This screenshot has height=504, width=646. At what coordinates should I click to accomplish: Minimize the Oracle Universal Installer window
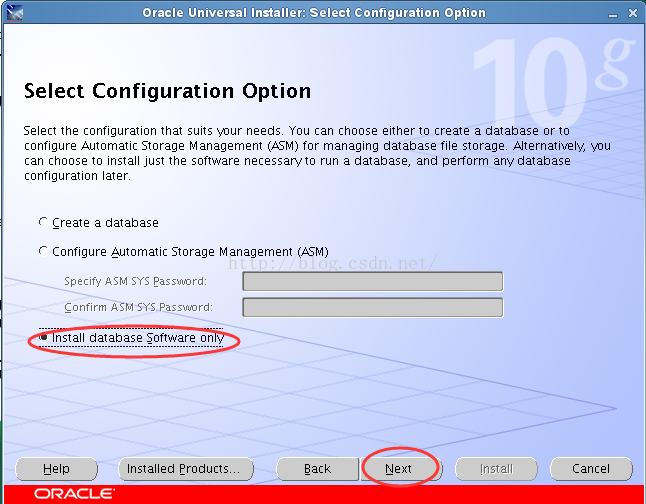[x=613, y=14]
